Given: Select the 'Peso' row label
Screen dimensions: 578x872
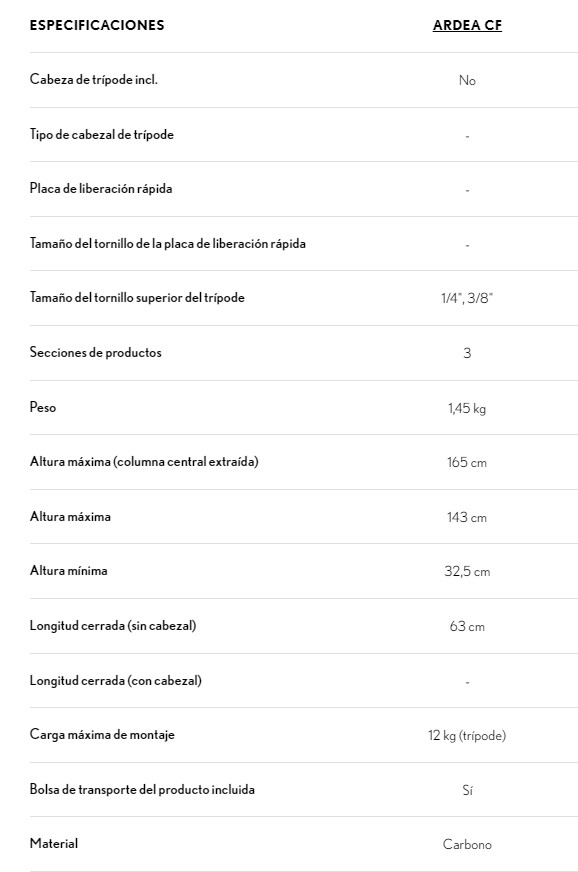Looking at the screenshot, I should (43, 407).
